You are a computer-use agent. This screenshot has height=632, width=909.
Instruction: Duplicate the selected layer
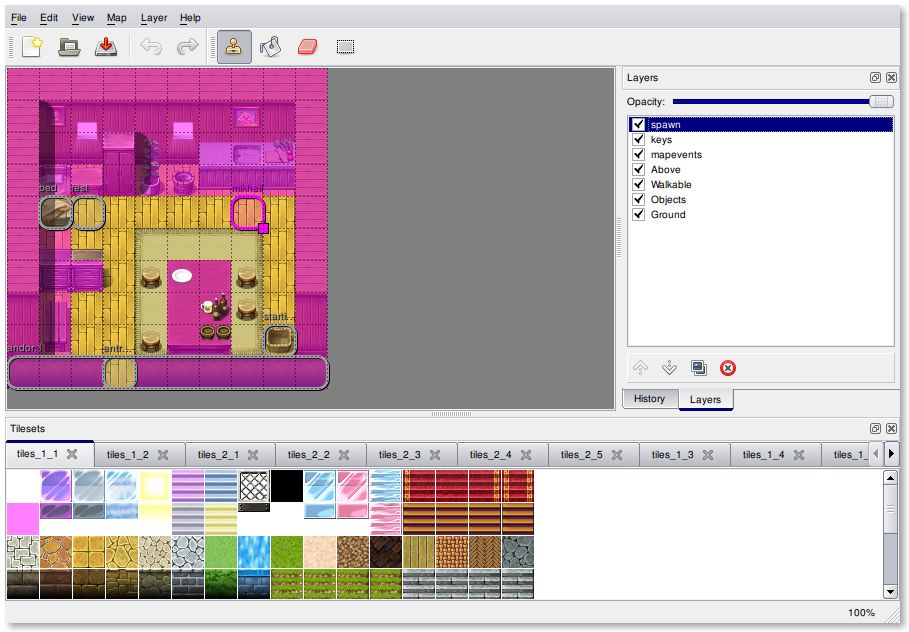click(698, 368)
